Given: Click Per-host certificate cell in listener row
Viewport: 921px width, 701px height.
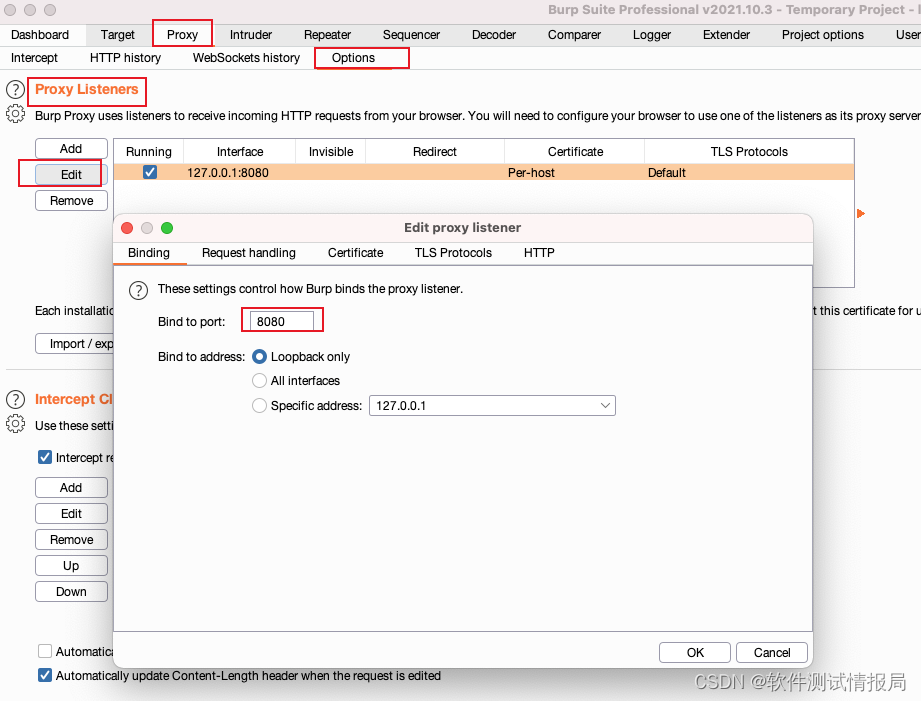Looking at the screenshot, I should point(575,172).
